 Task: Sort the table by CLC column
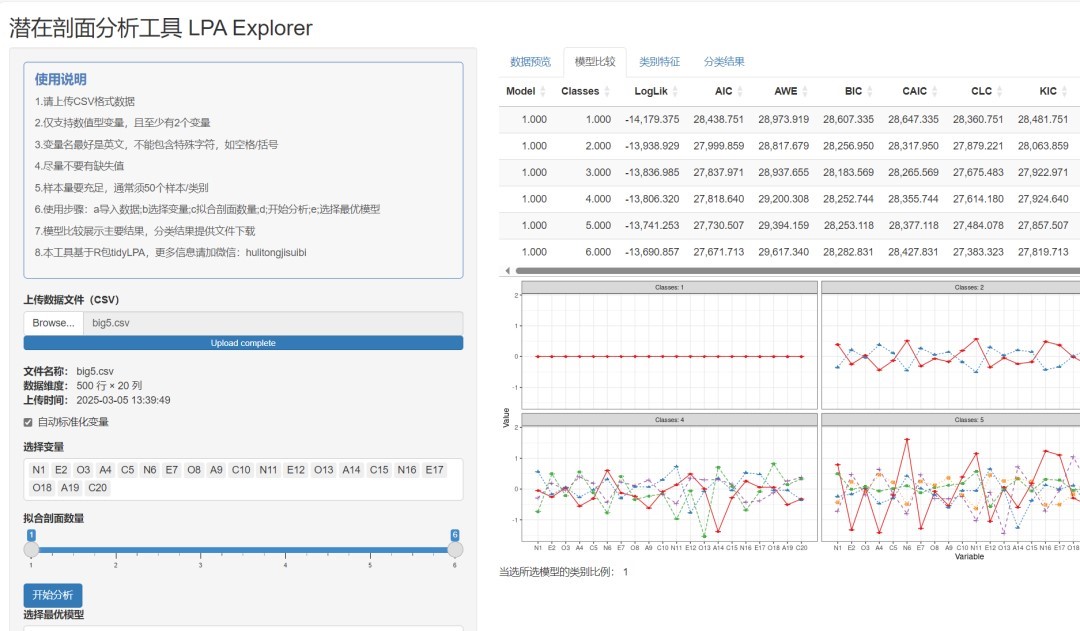1001,91
